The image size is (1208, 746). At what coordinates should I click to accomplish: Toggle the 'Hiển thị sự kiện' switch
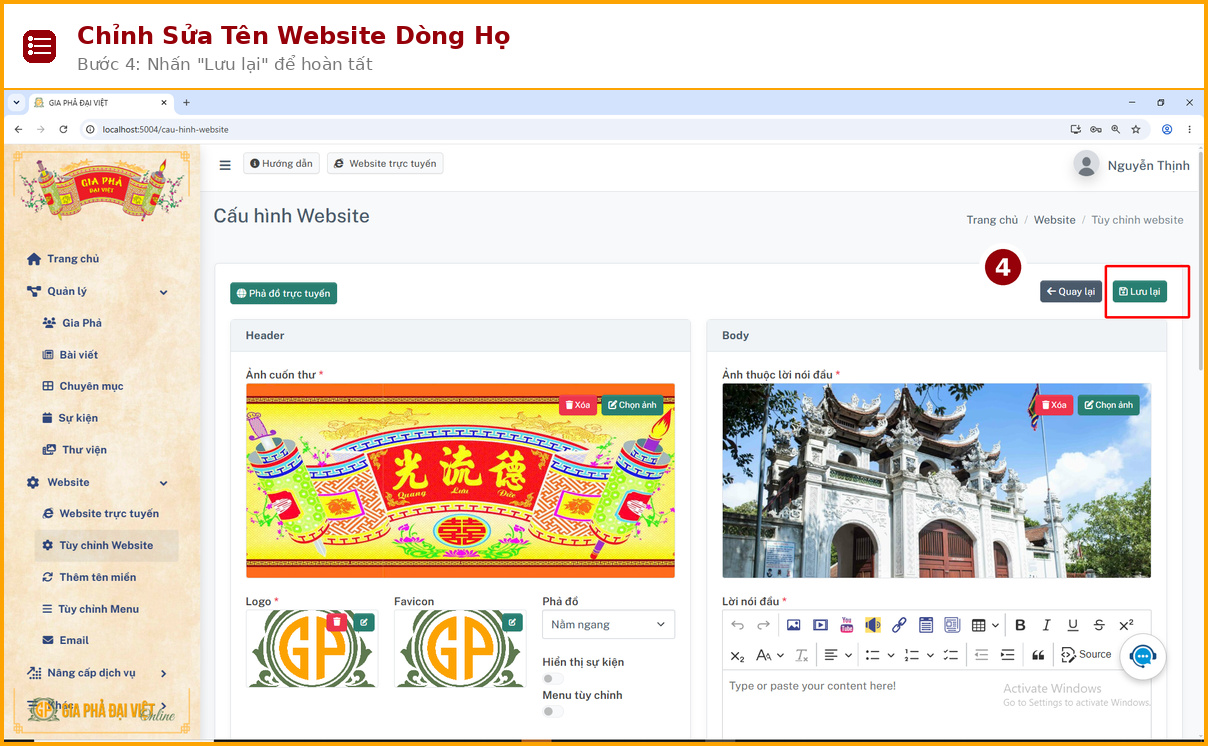point(553,679)
